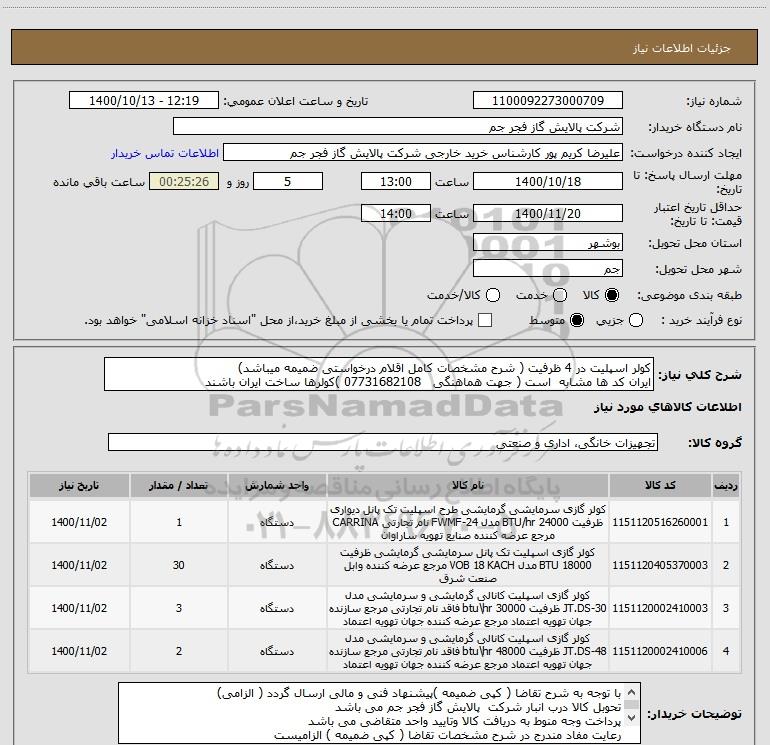Open اطلاعات تماس خریدار link

(x=165, y=153)
